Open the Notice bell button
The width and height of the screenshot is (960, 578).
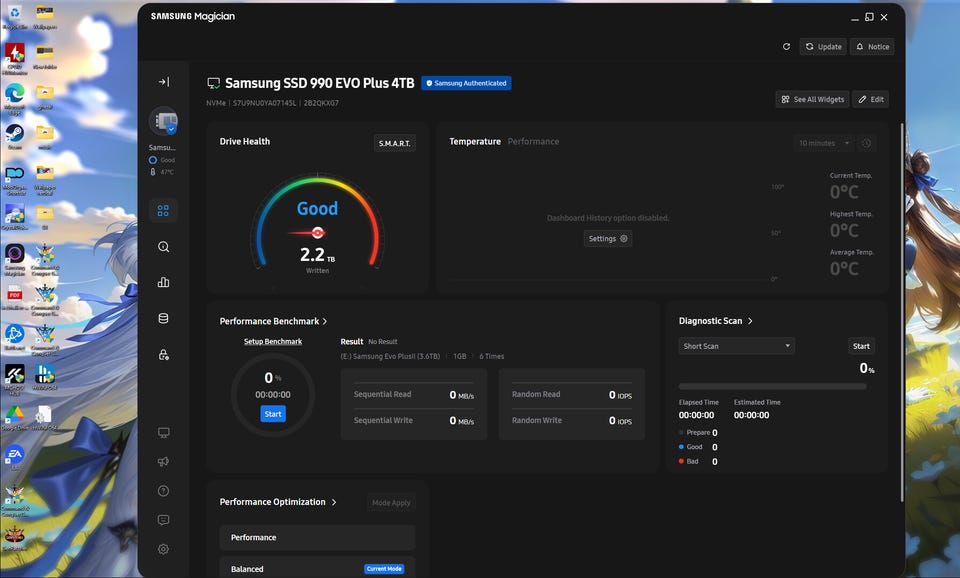[872, 47]
